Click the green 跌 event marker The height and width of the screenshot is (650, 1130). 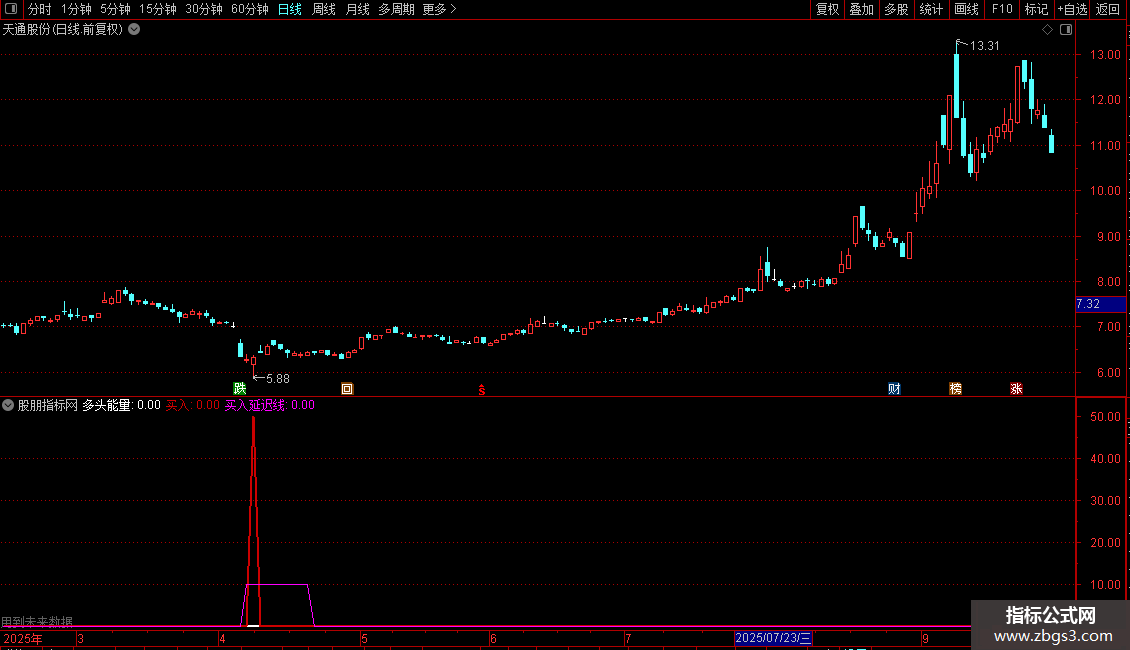(x=240, y=389)
